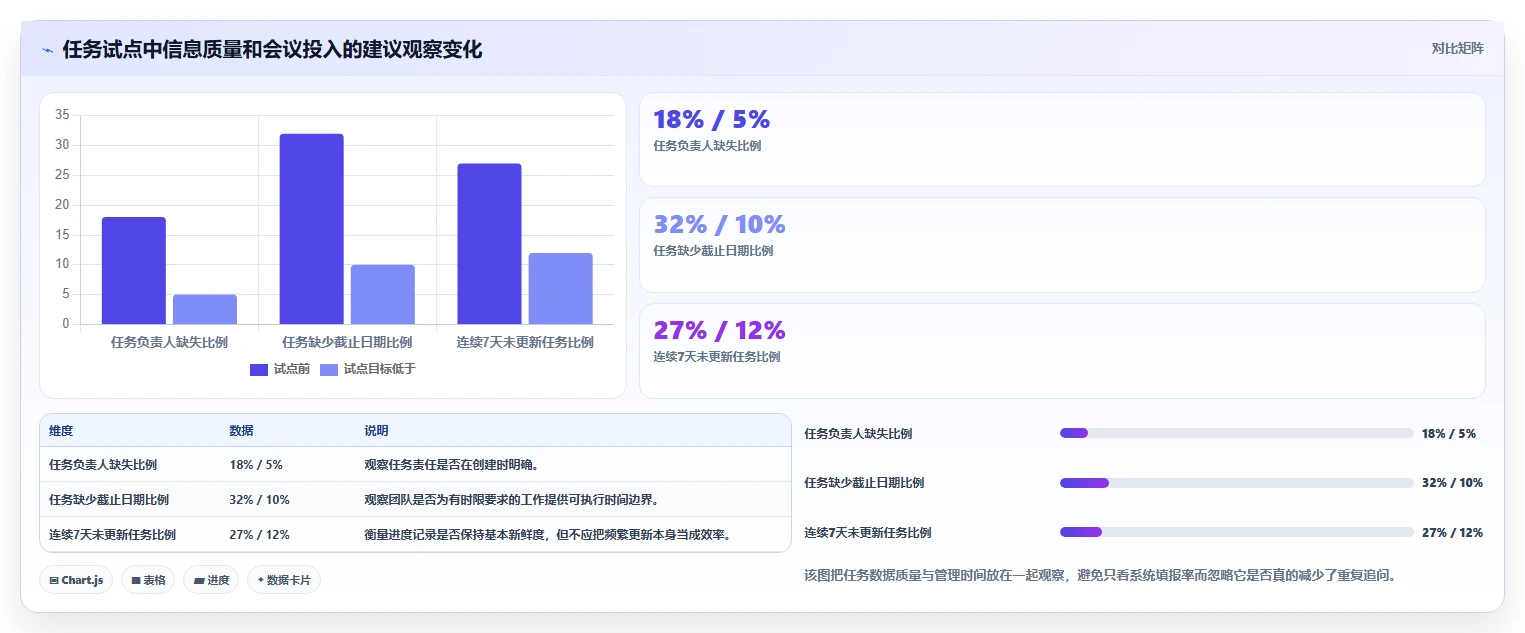Click the header icon beside the dashboard title
This screenshot has width=1525, height=633.
pos(47,50)
